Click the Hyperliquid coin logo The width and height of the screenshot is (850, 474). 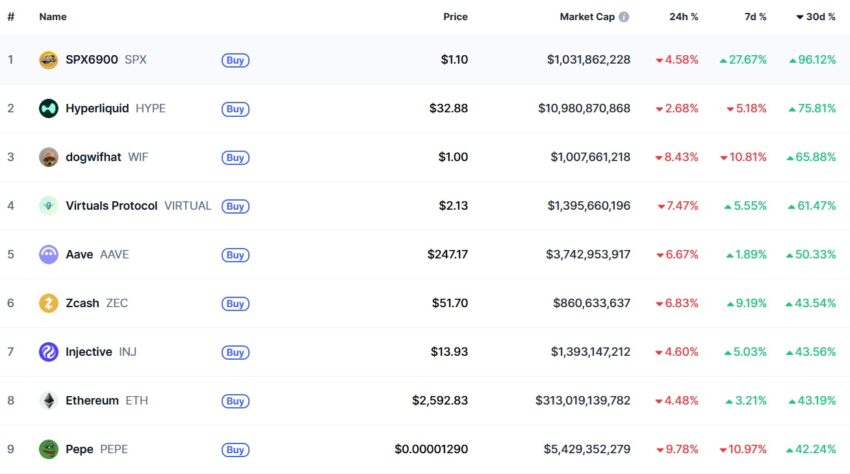(48, 108)
